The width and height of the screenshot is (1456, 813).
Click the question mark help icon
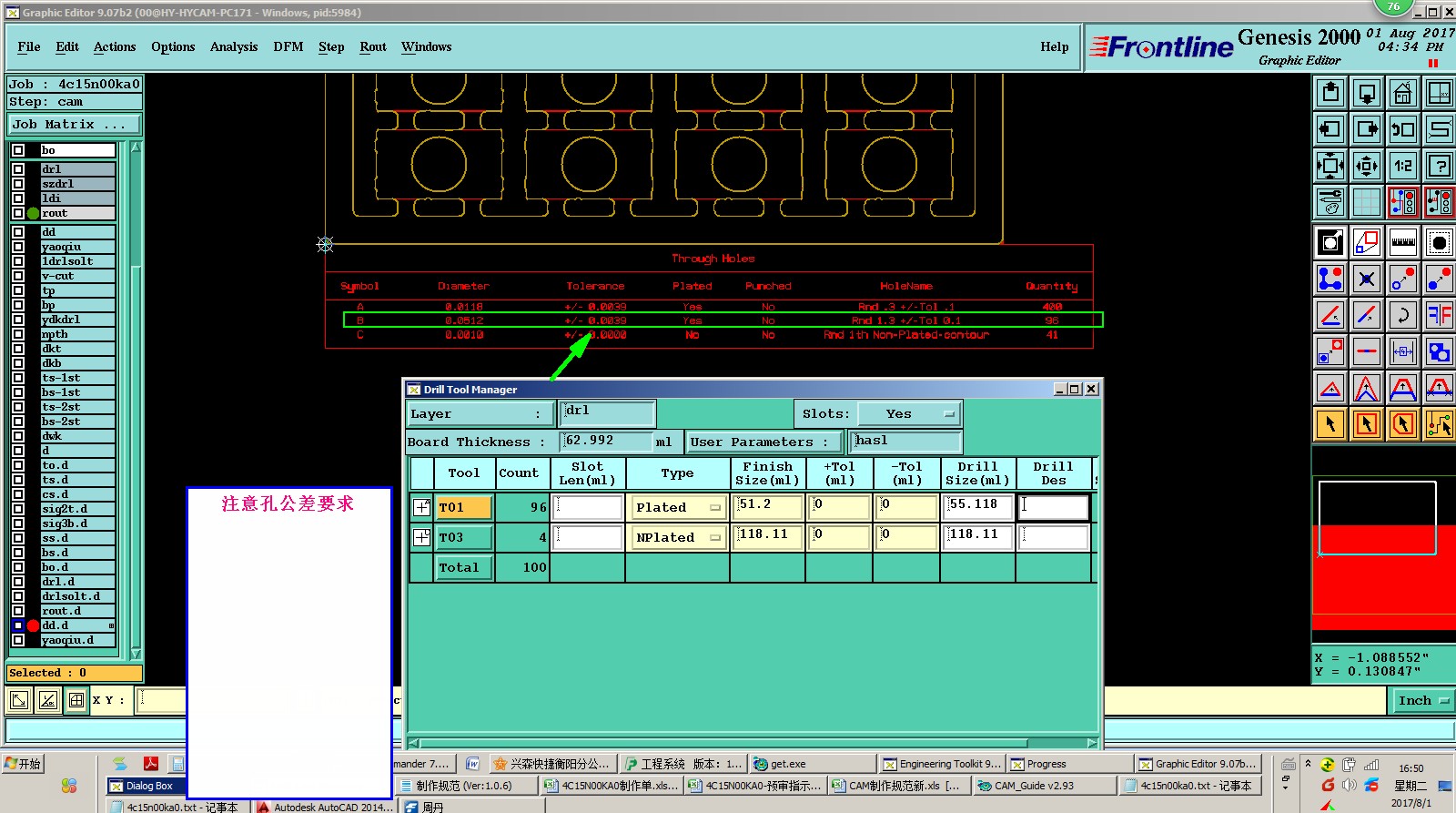(1439, 166)
